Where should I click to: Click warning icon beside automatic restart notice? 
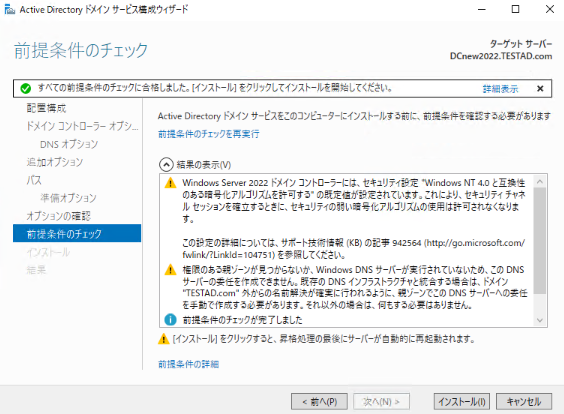(x=164, y=339)
